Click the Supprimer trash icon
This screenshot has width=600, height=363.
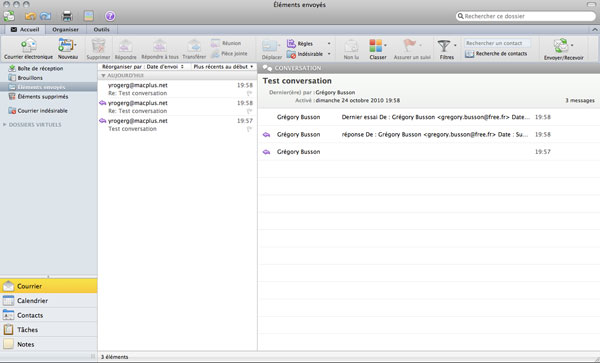tap(98, 46)
